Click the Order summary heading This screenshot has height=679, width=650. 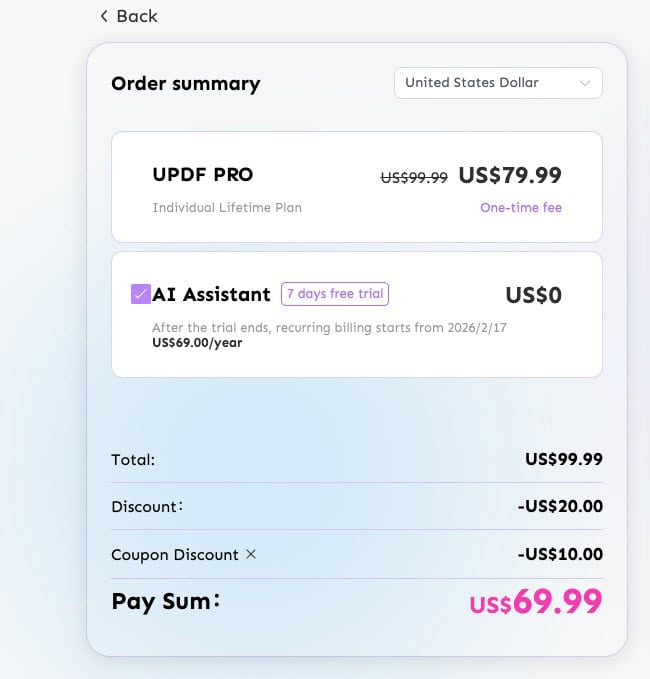click(x=186, y=84)
